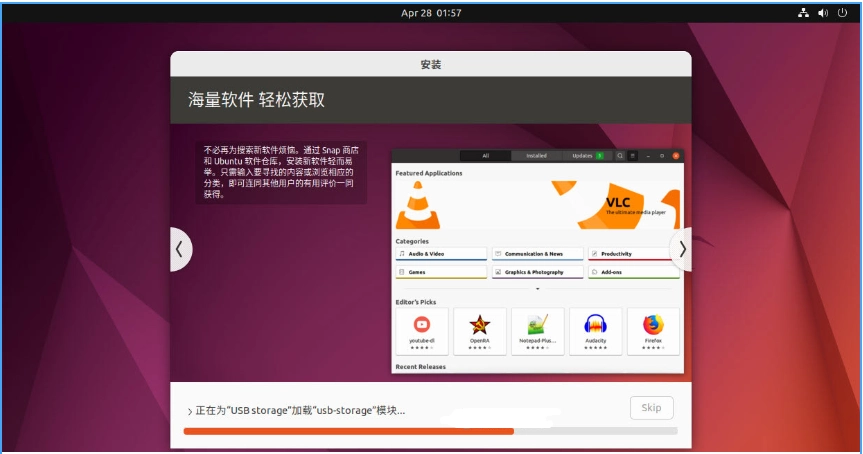Screen dimensions: 863x454
Task: Select the Updates tab in software preview
Action: click(587, 156)
